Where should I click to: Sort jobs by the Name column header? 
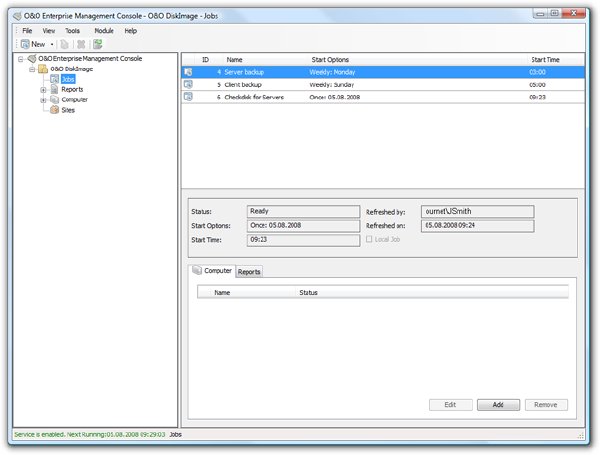point(234,60)
